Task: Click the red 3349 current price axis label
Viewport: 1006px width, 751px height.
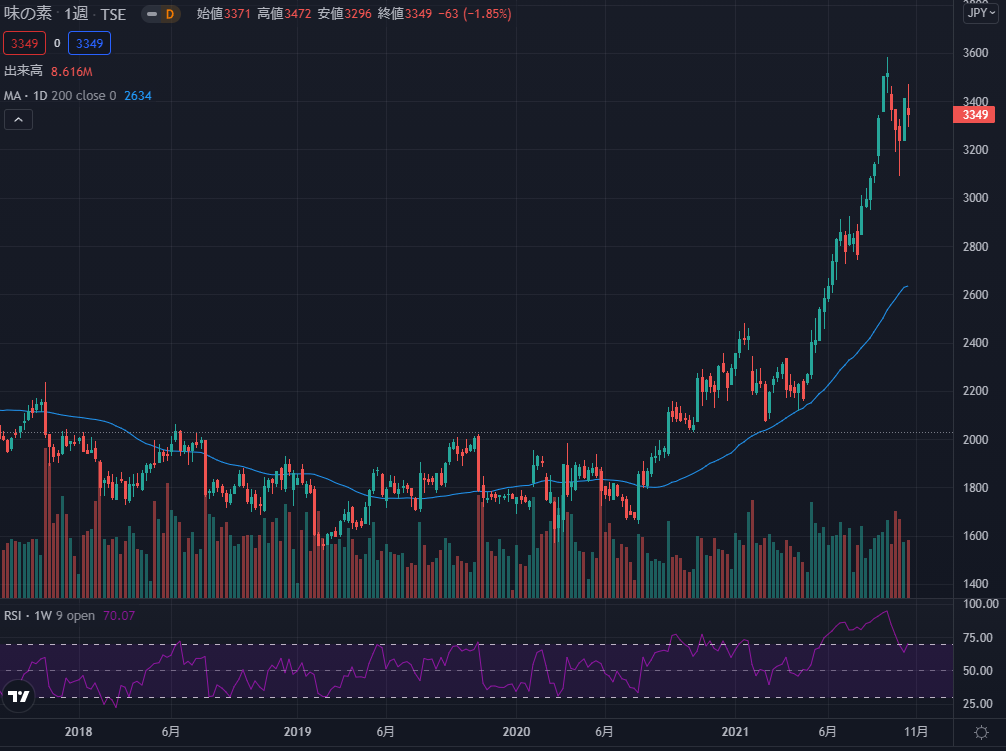Action: click(x=975, y=115)
